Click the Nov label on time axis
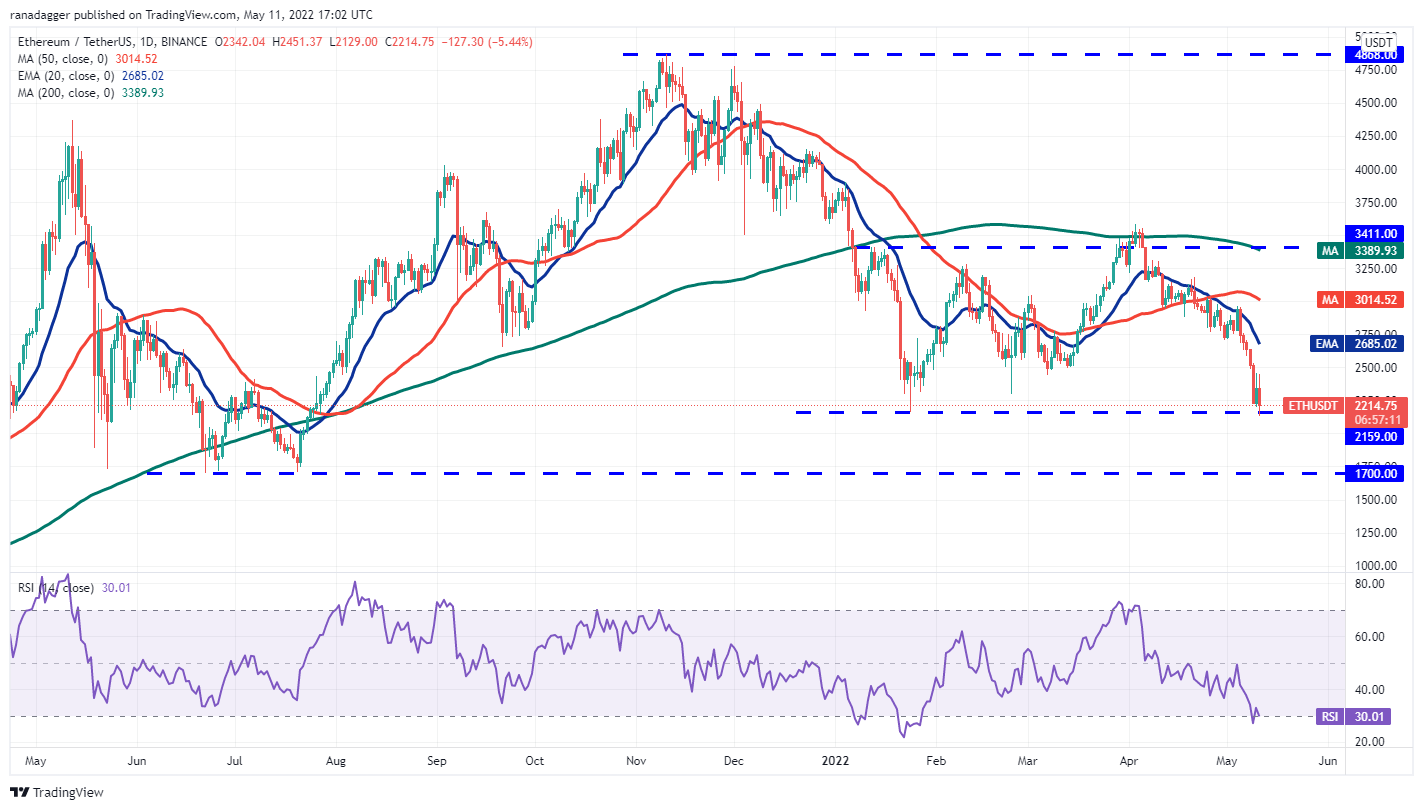 click(x=638, y=761)
